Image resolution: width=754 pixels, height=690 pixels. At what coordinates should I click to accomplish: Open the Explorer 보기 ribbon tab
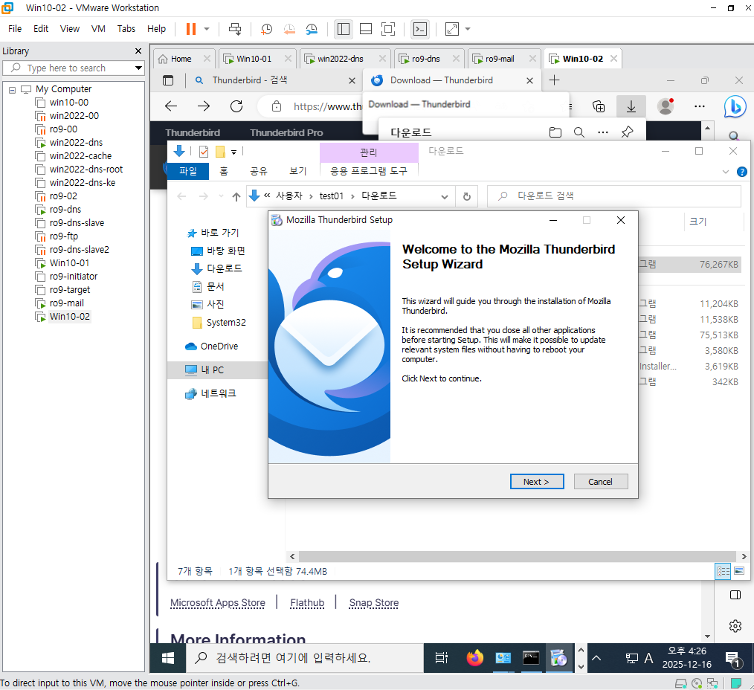point(298,171)
